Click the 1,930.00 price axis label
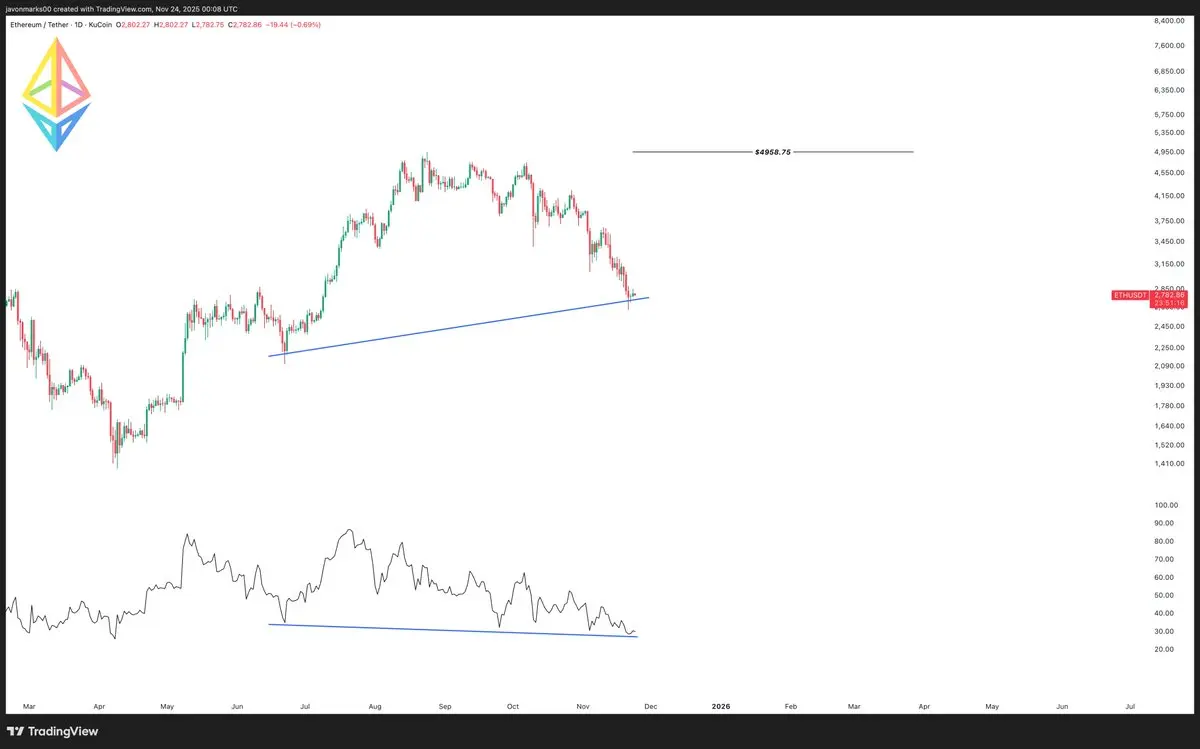This screenshot has height=749, width=1200. (x=1169, y=386)
